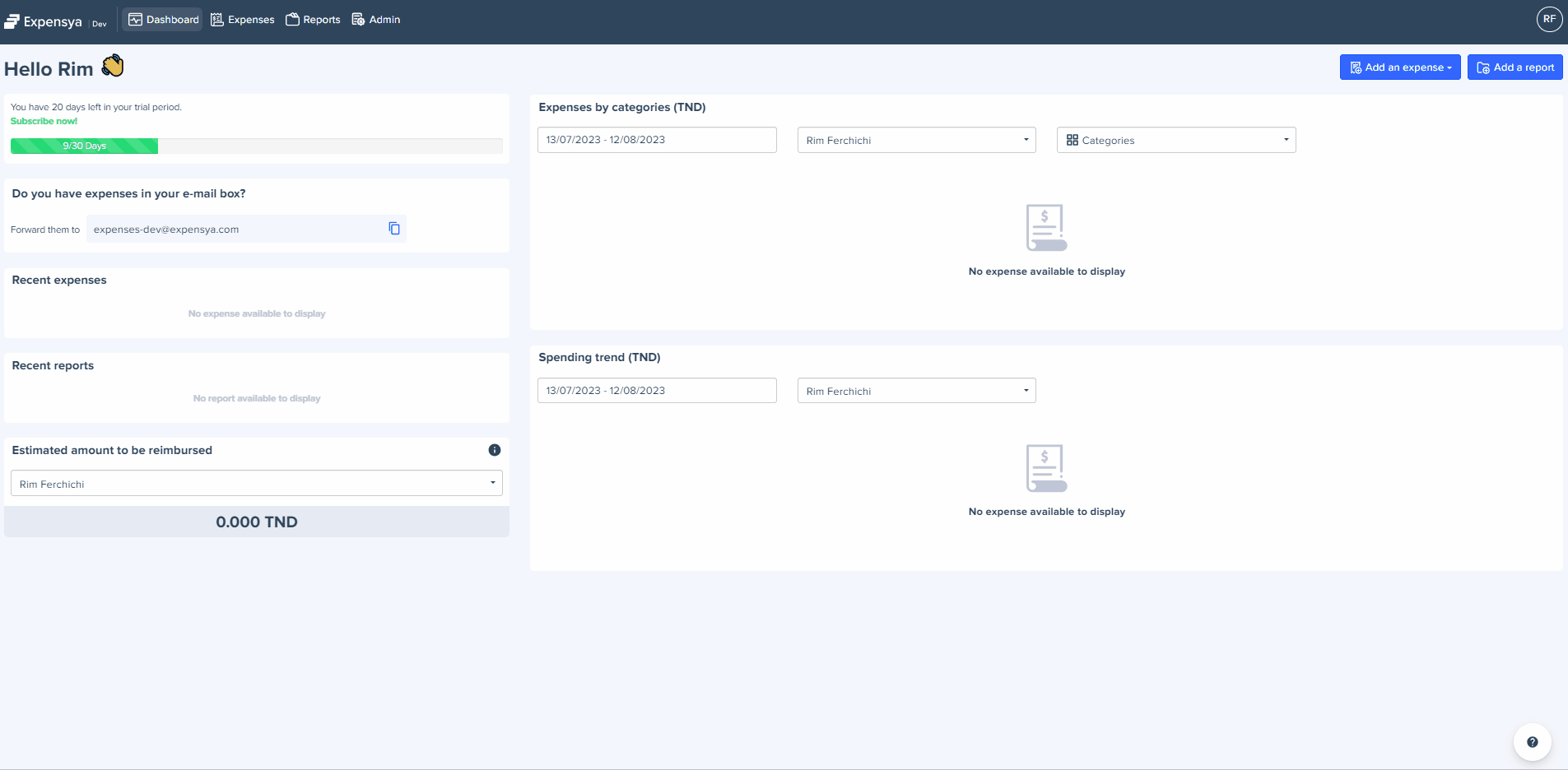Follow the Subscribe now! link

(44, 121)
